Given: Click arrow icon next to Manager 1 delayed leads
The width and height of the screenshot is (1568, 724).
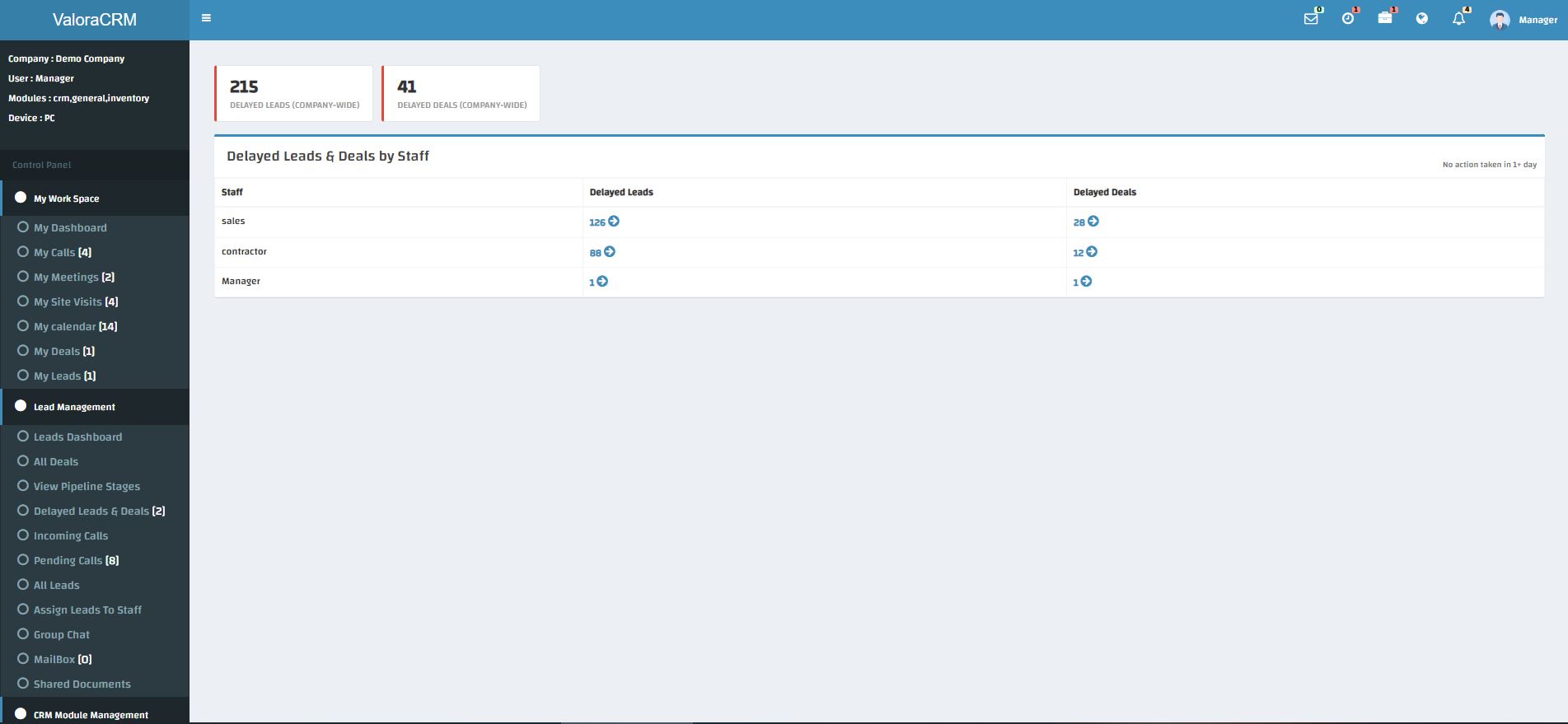Looking at the screenshot, I should pyautogui.click(x=602, y=282).
